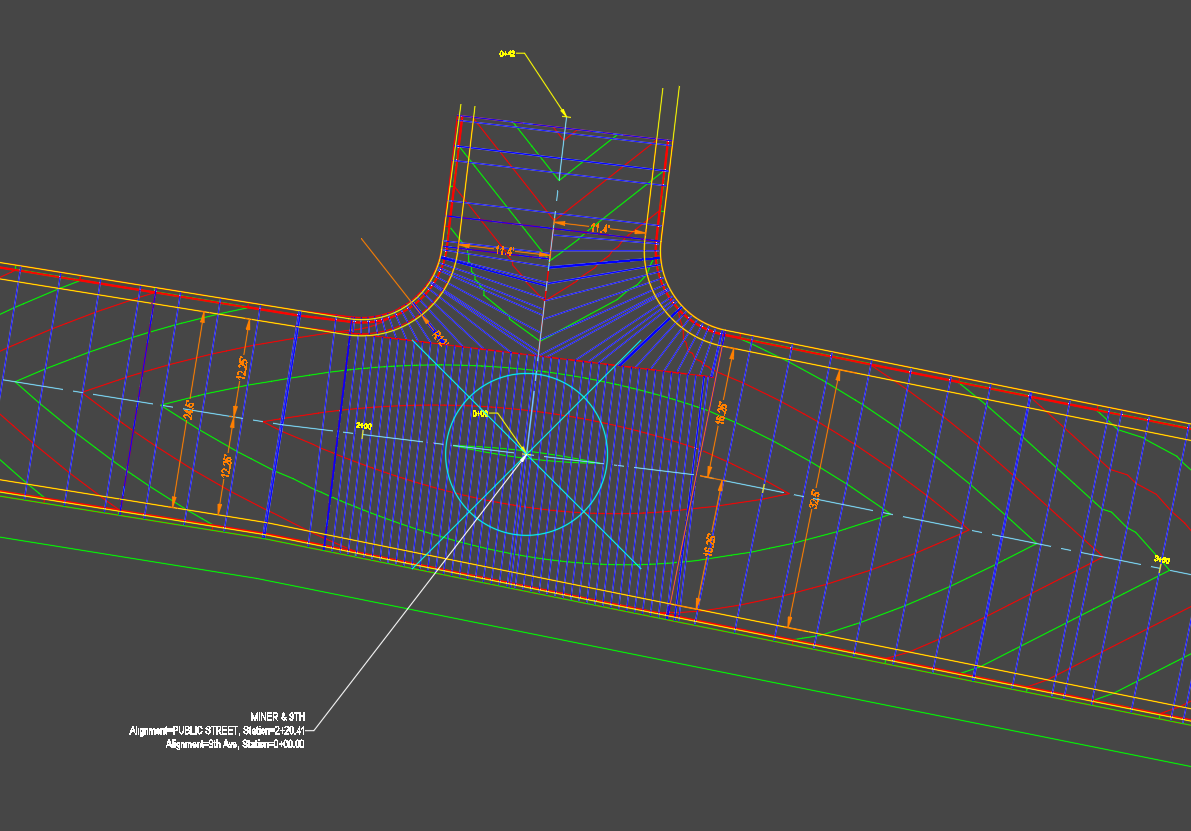Image resolution: width=1191 pixels, height=831 pixels.
Task: Pick the 3+00 station label
Action: pyautogui.click(x=1161, y=560)
